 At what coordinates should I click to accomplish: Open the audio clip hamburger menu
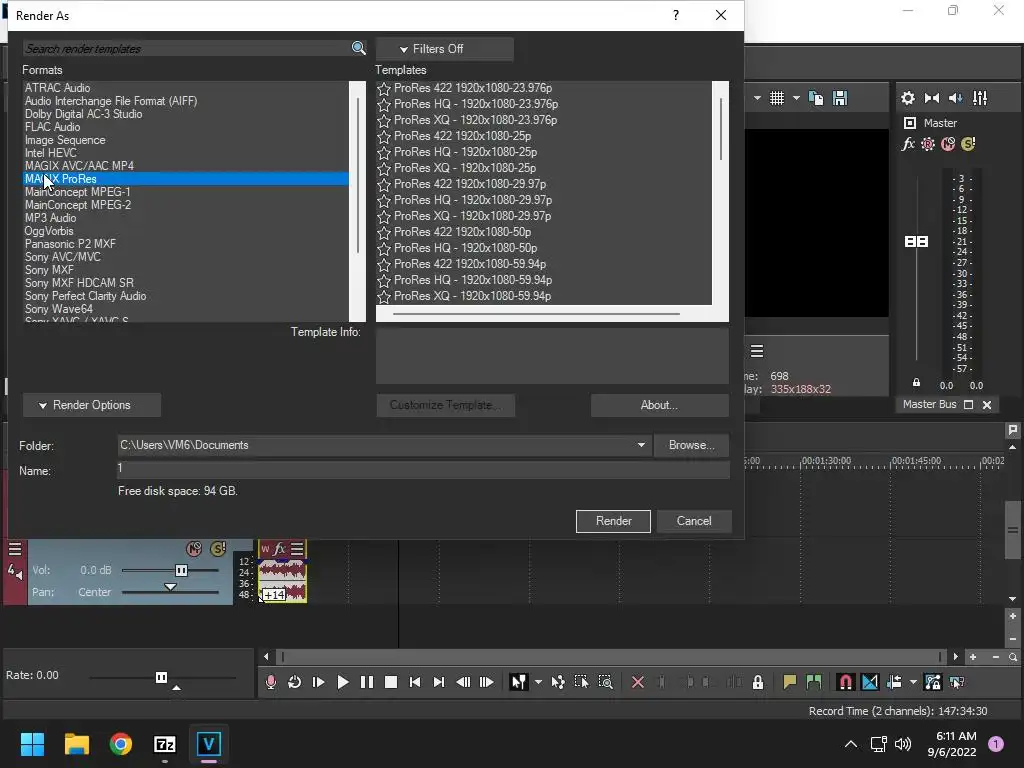tap(297, 549)
